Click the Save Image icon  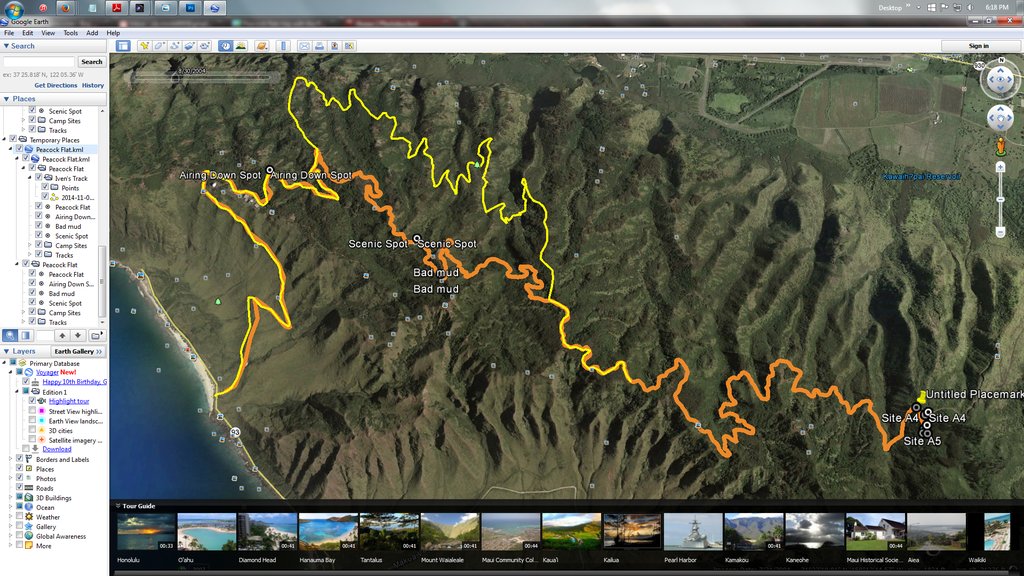pos(334,46)
